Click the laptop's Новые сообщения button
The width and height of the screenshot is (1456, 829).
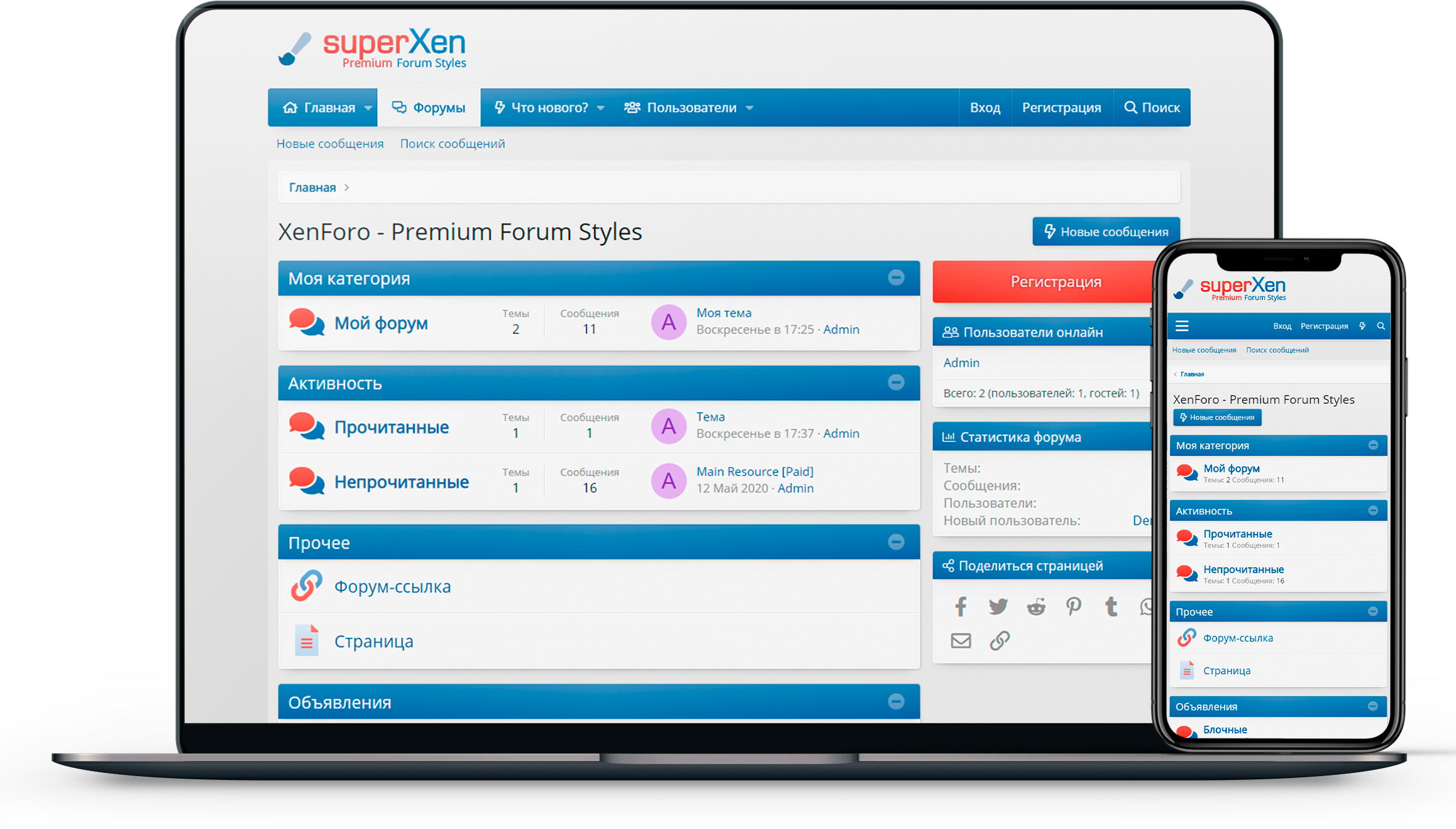coord(1106,231)
